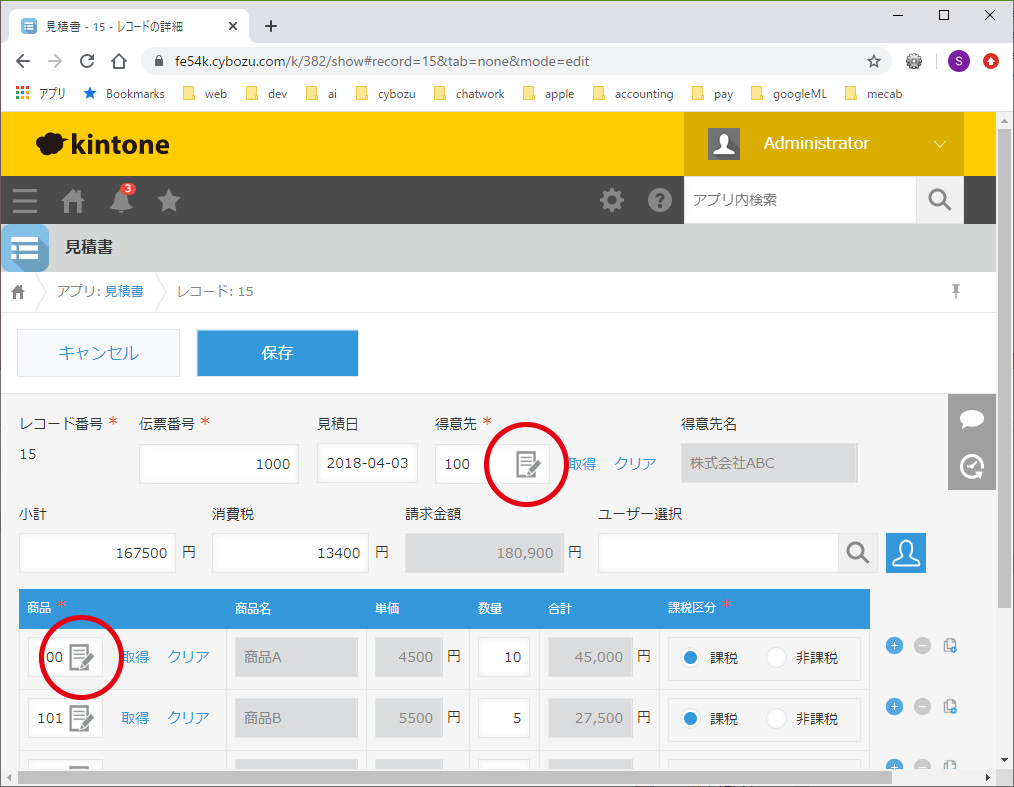Open the hamburger menu in kintone toolbar
The height and width of the screenshot is (787, 1014).
coord(25,201)
